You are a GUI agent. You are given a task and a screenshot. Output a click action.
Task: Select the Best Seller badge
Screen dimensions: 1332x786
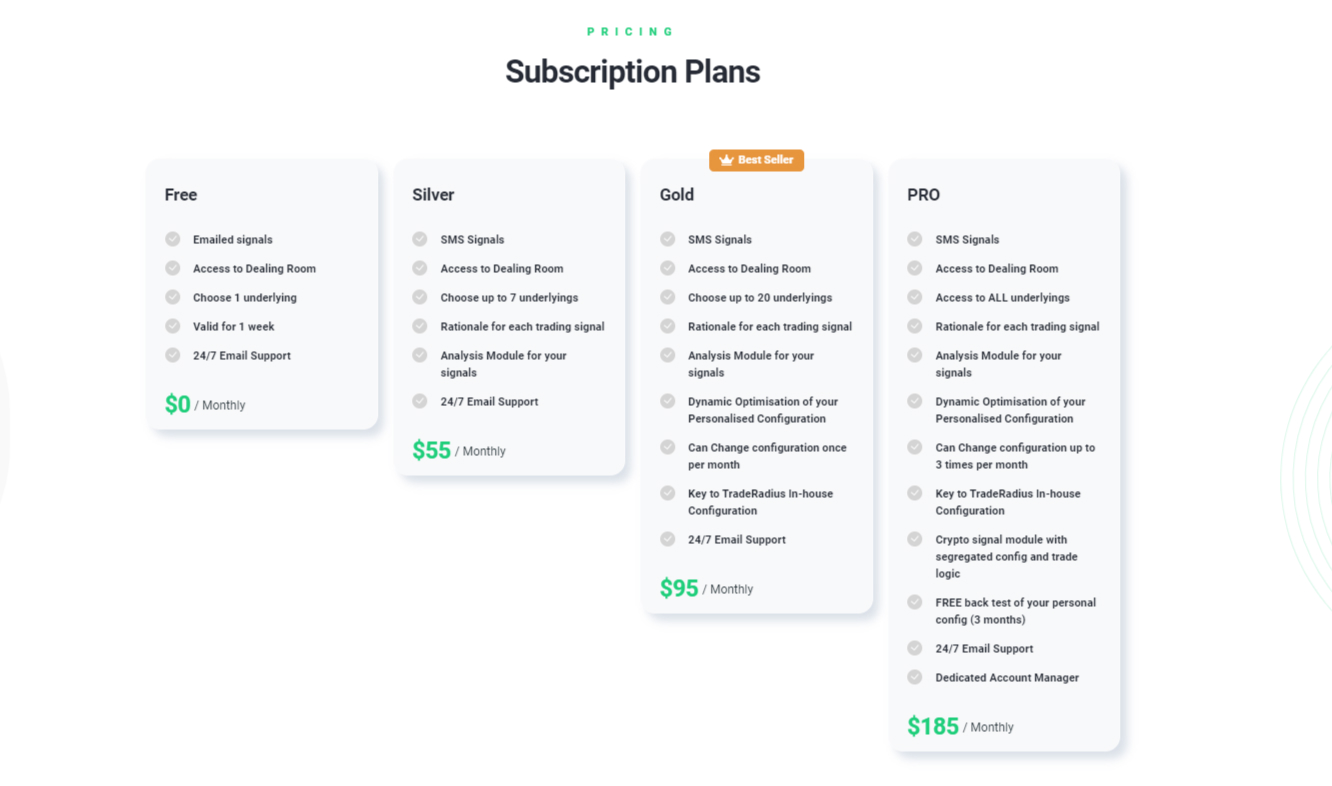(x=757, y=160)
